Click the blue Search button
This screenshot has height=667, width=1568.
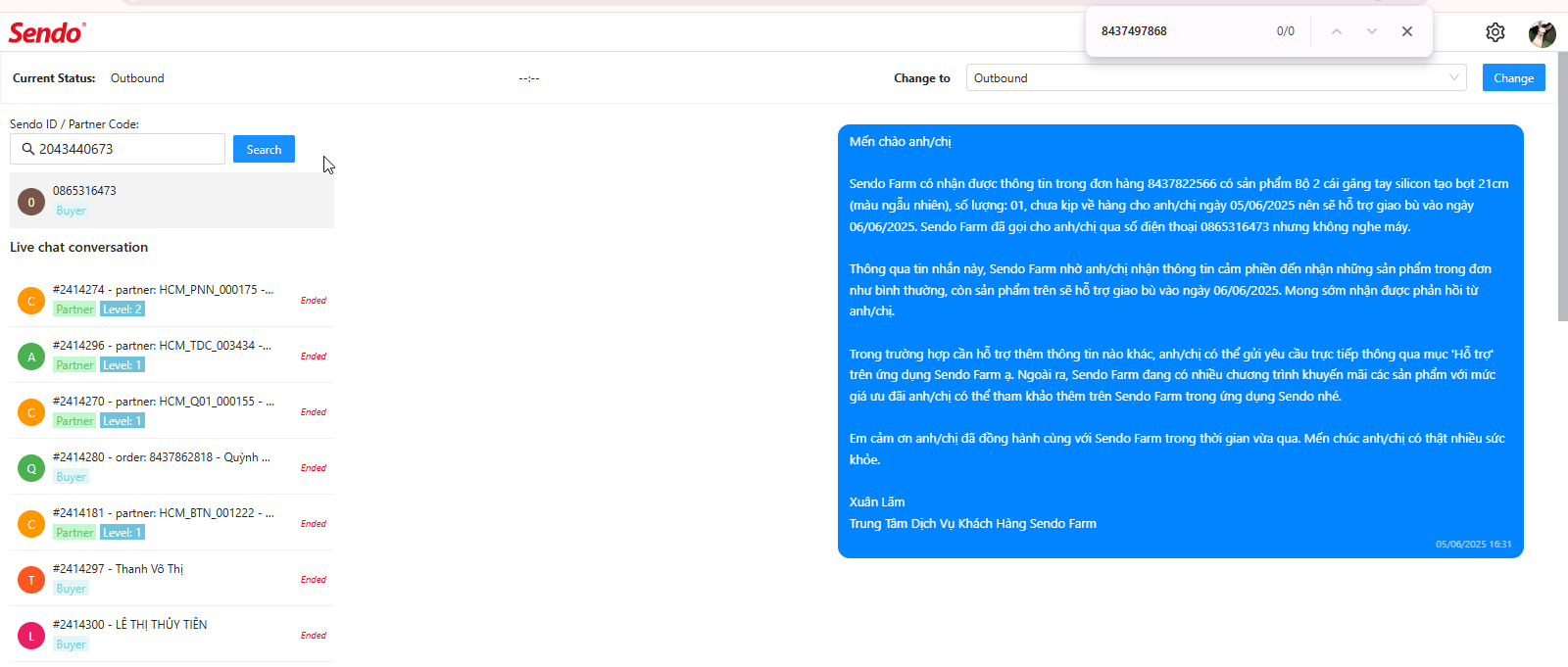click(264, 149)
